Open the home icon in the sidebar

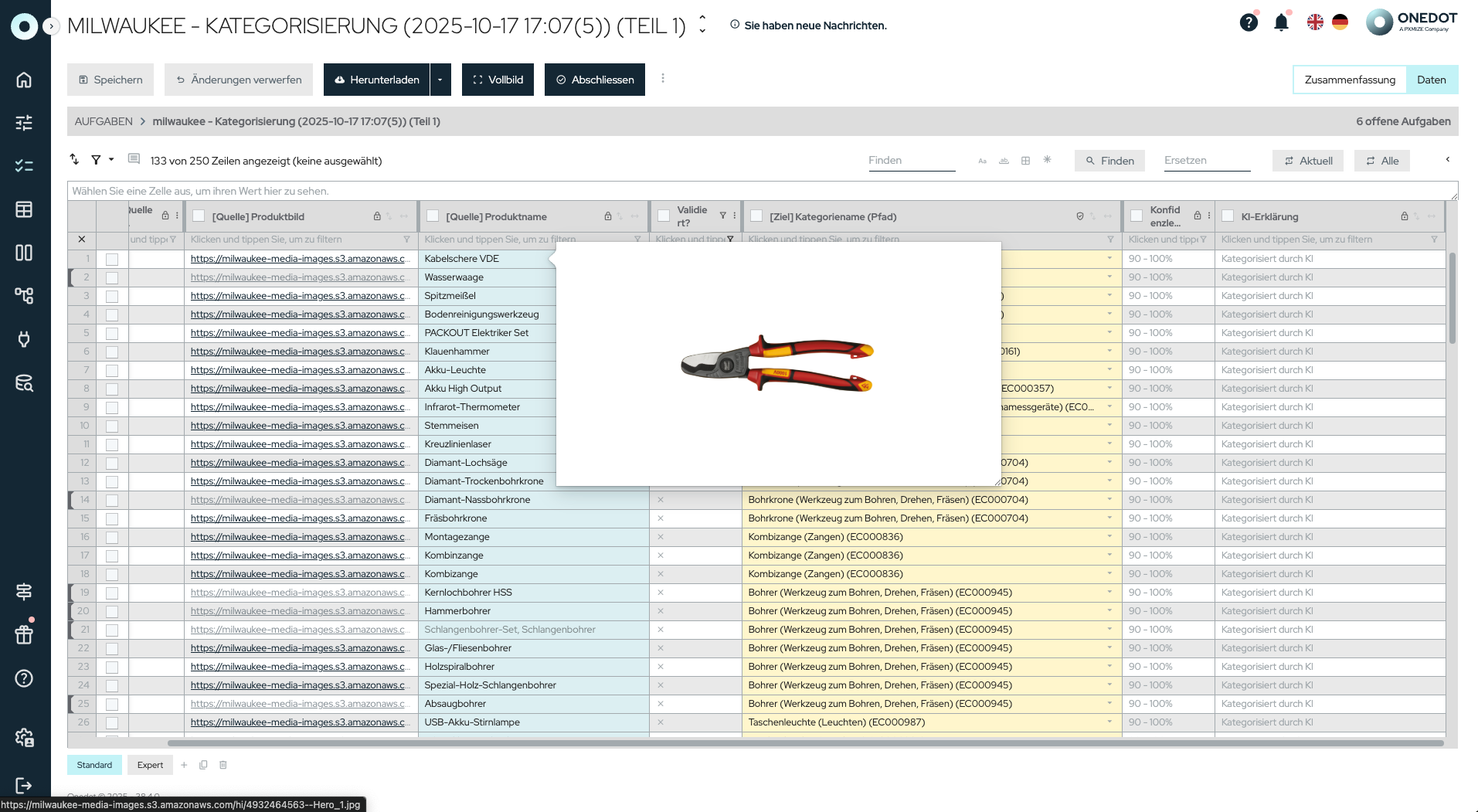coord(24,80)
